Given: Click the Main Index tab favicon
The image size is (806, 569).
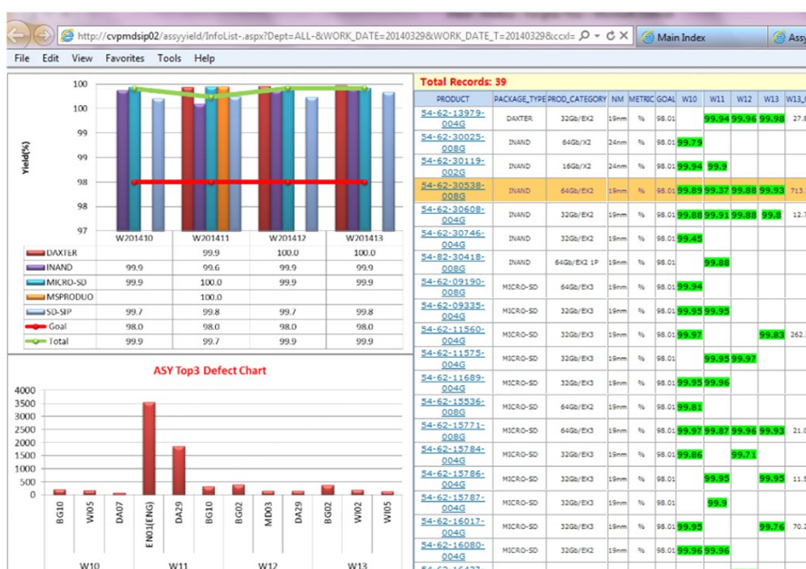Looking at the screenshot, I should tap(647, 37).
